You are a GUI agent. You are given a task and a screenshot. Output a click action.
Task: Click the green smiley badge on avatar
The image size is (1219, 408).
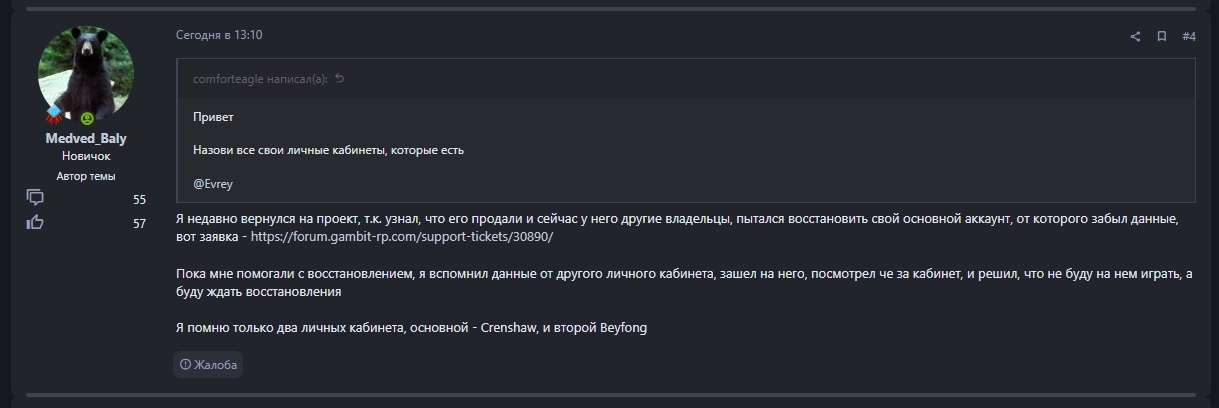point(86,118)
